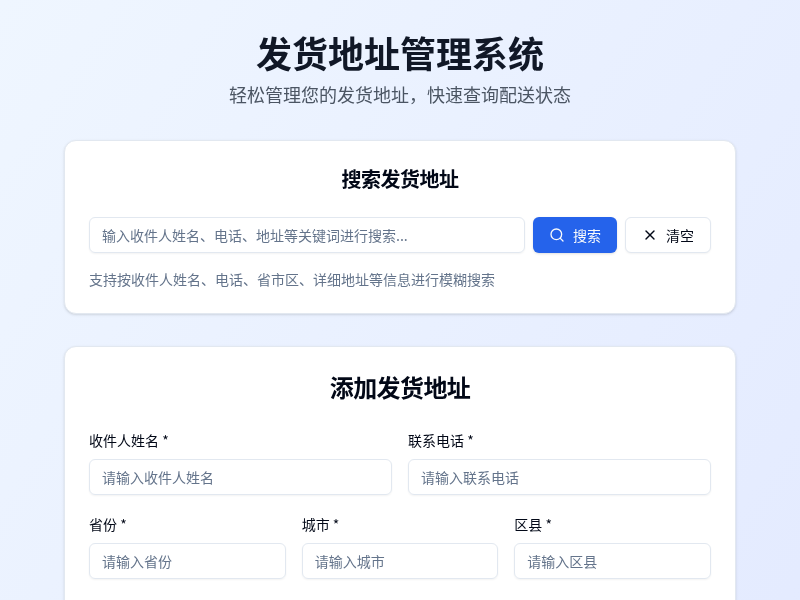The image size is (800, 600).
Task: Click the 添加发货地址 section heading
Action: pos(400,388)
